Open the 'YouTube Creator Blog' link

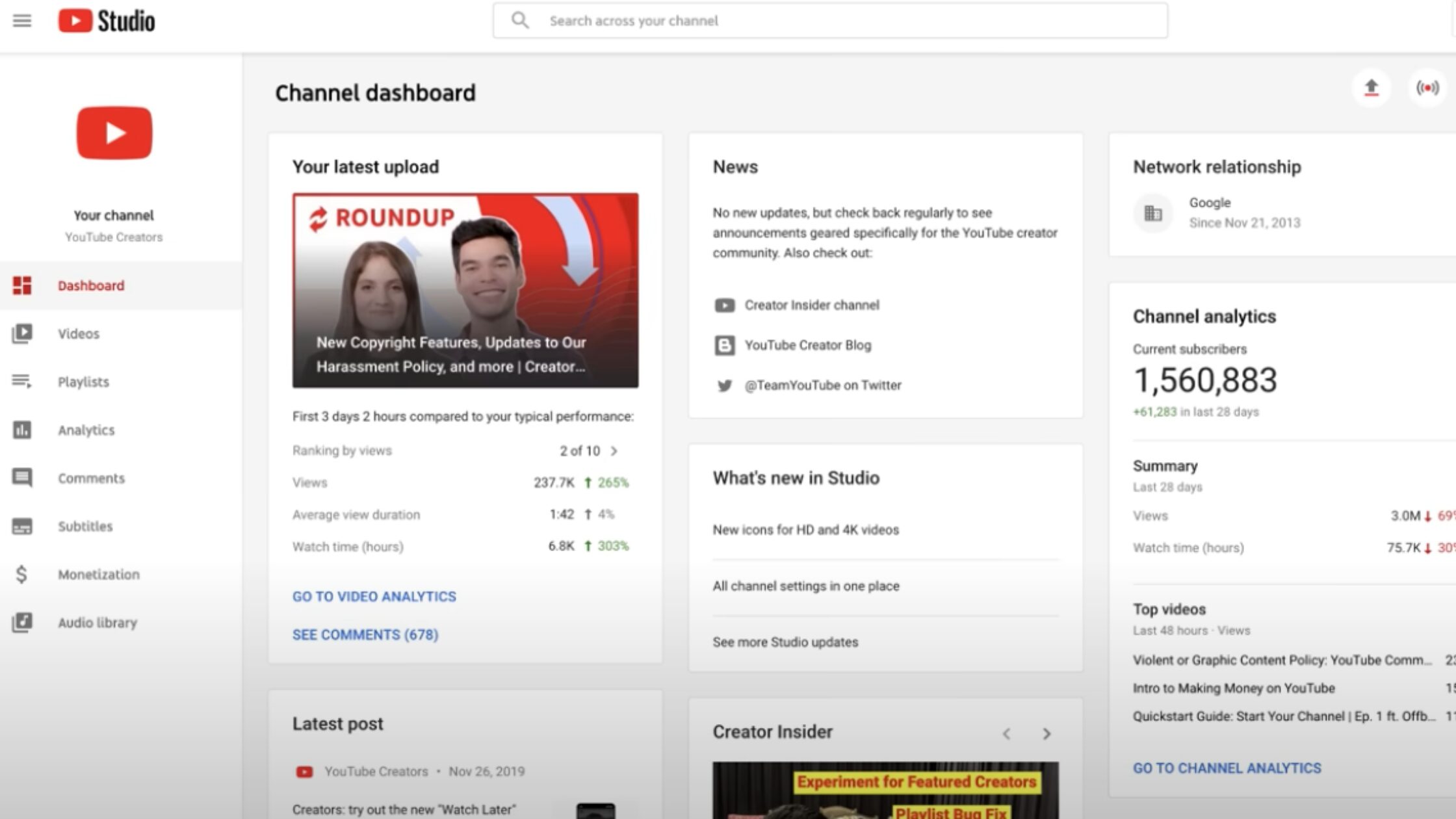tap(808, 345)
